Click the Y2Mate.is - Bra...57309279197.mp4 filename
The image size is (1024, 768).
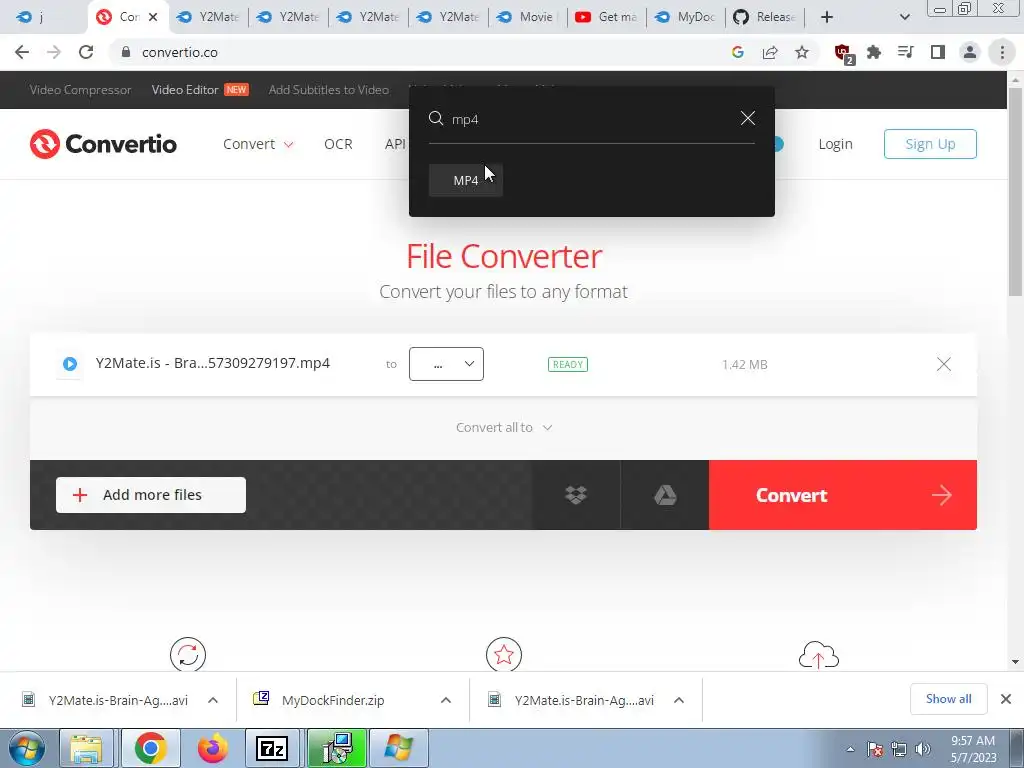(x=213, y=363)
